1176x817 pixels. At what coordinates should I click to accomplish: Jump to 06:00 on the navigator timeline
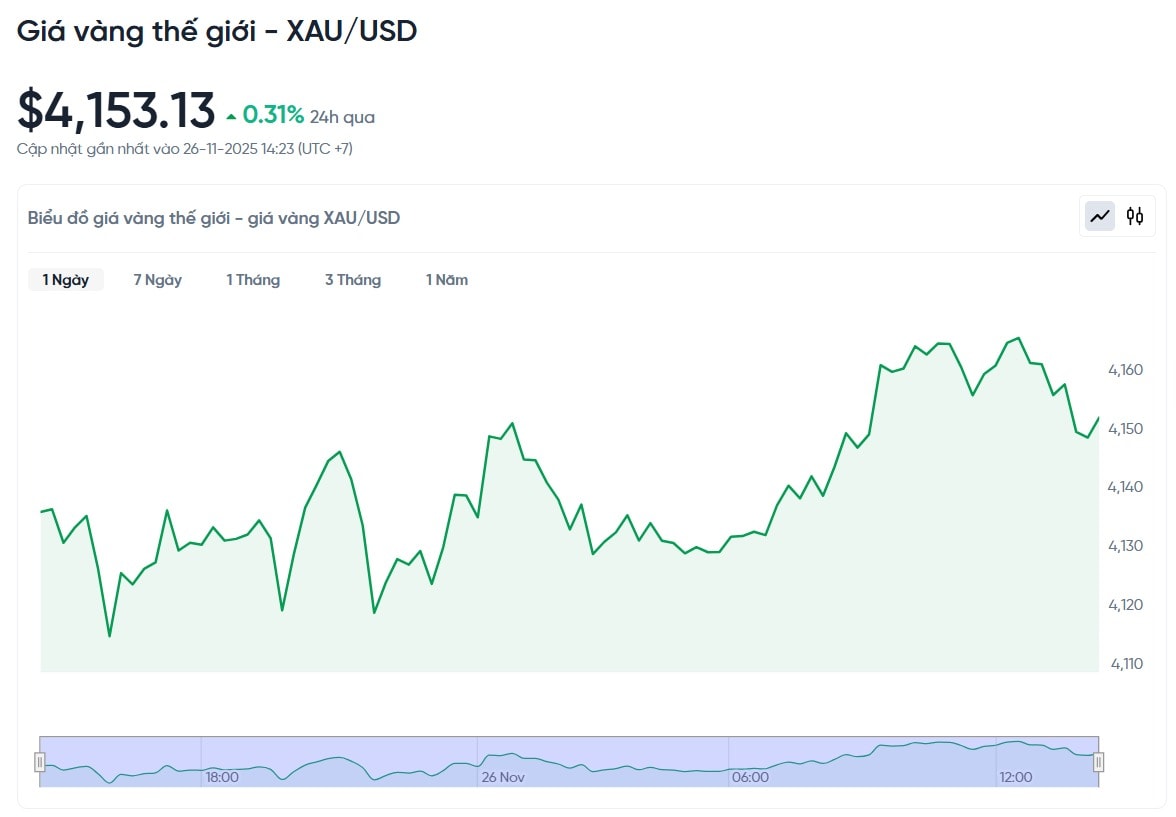point(750,777)
